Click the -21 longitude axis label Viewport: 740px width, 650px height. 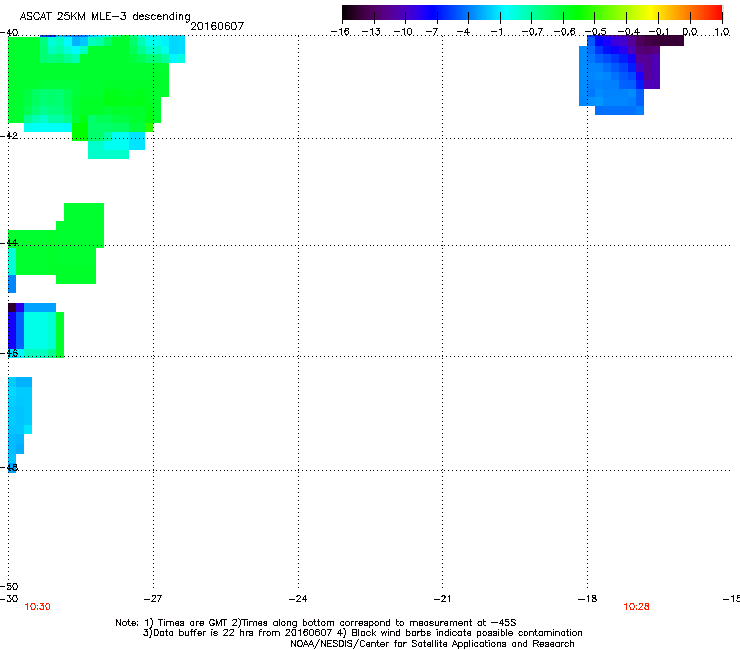(442, 599)
